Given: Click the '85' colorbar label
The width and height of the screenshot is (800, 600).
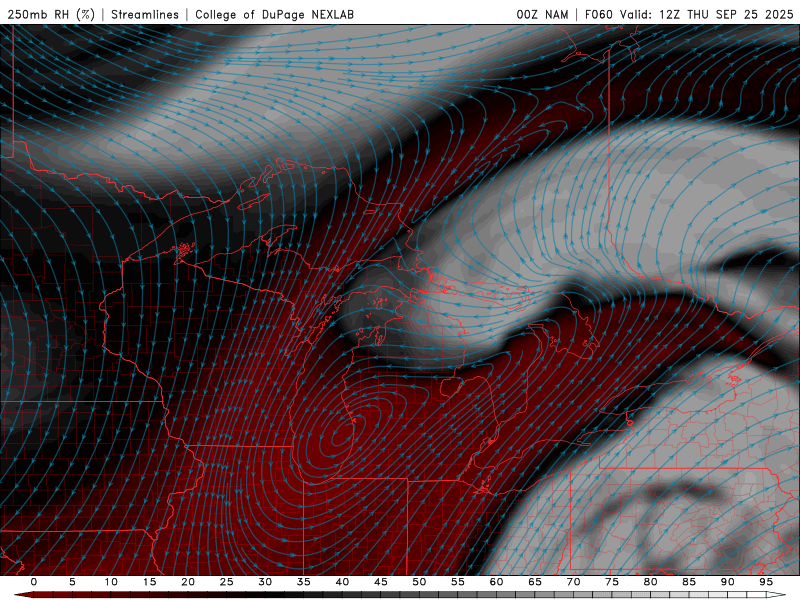Looking at the screenshot, I should (x=689, y=582).
